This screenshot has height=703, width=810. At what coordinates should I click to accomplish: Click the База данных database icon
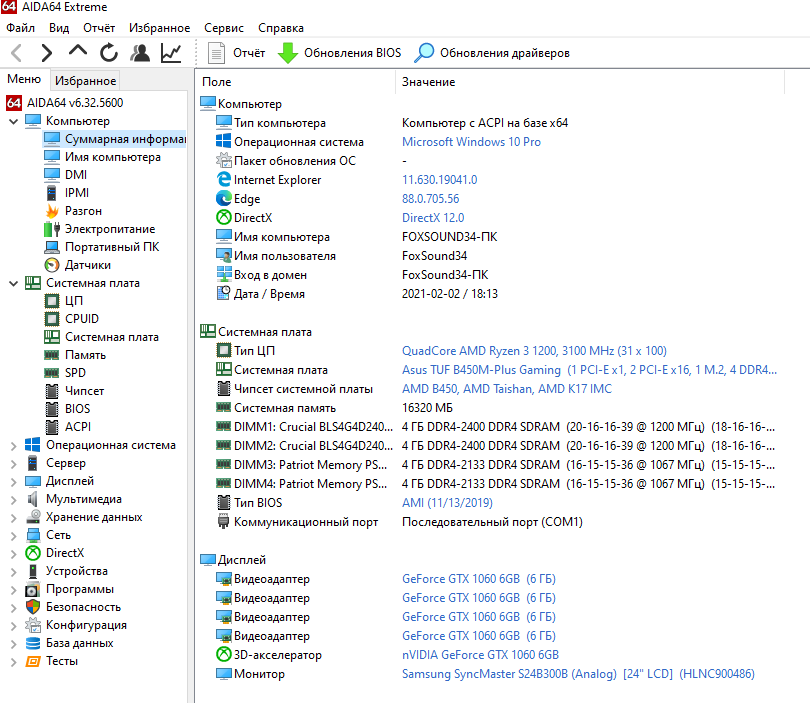pos(33,643)
